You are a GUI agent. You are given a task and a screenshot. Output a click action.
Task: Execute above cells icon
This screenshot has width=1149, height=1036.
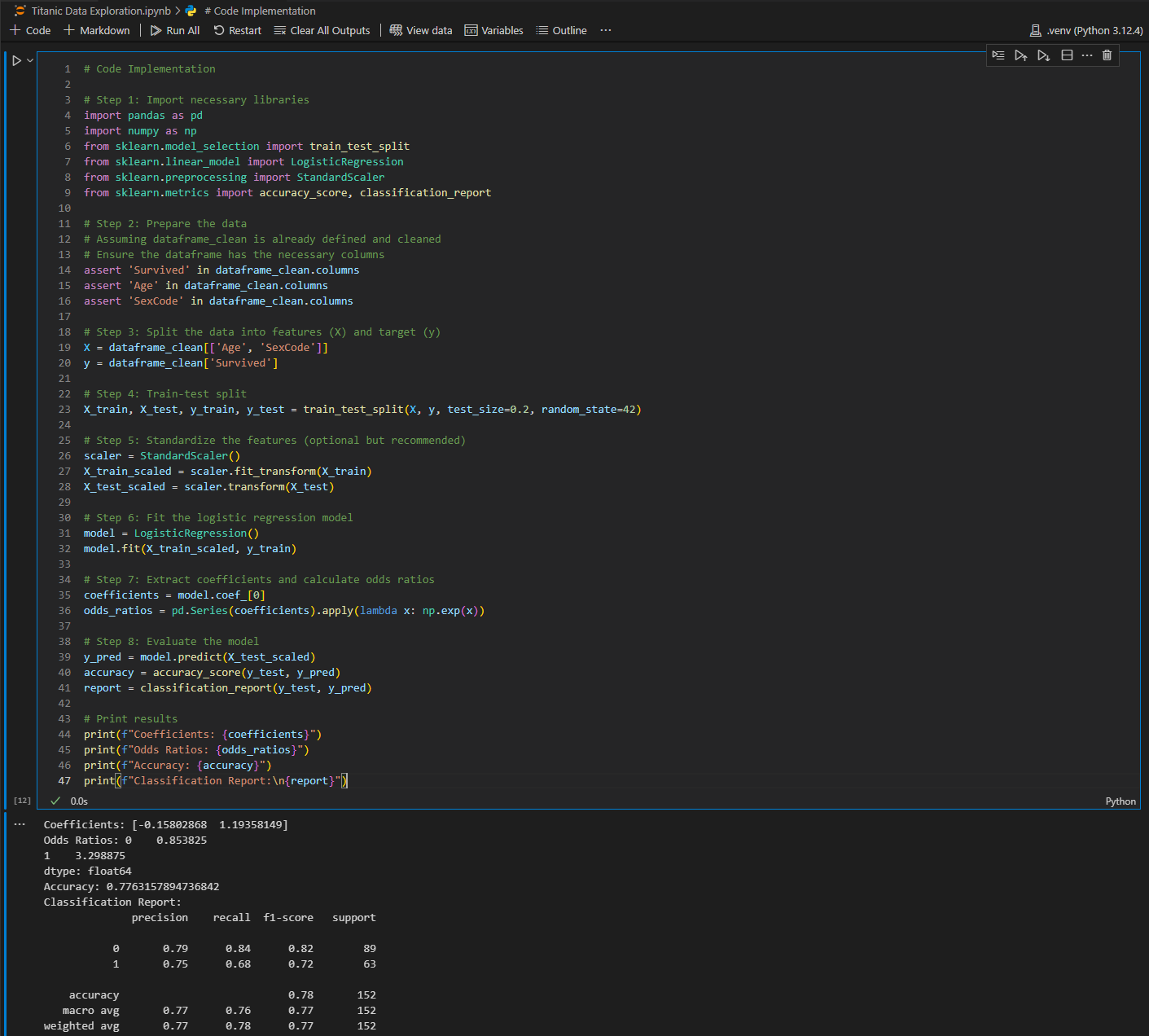1021,55
